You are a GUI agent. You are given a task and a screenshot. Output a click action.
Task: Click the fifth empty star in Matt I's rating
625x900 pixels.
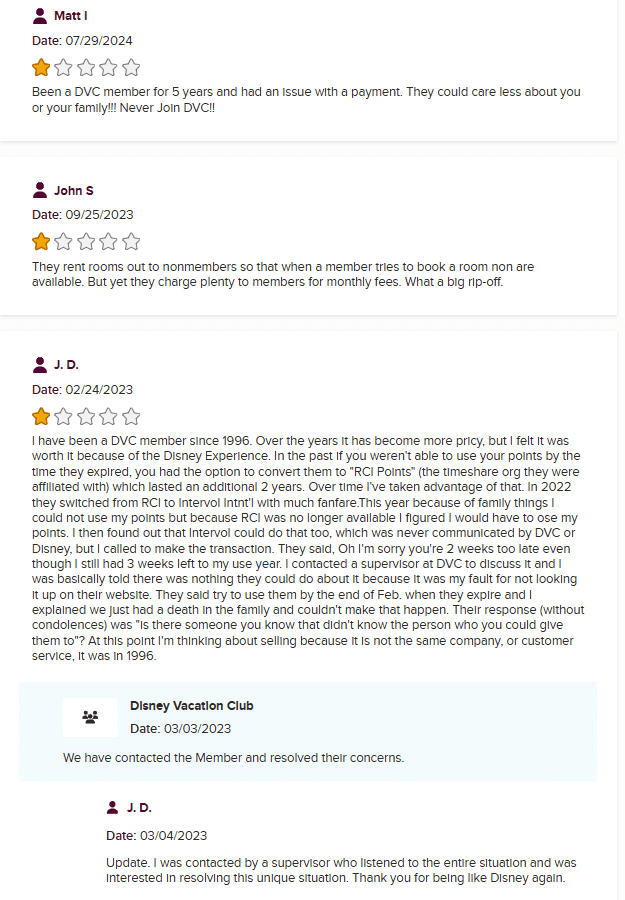point(131,68)
